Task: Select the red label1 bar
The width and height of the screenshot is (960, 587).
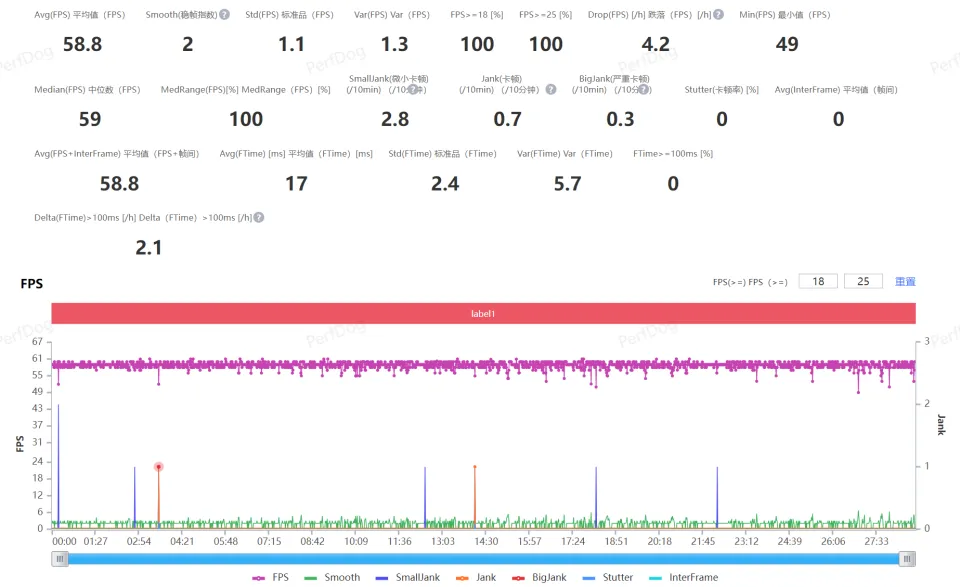Action: [x=483, y=314]
